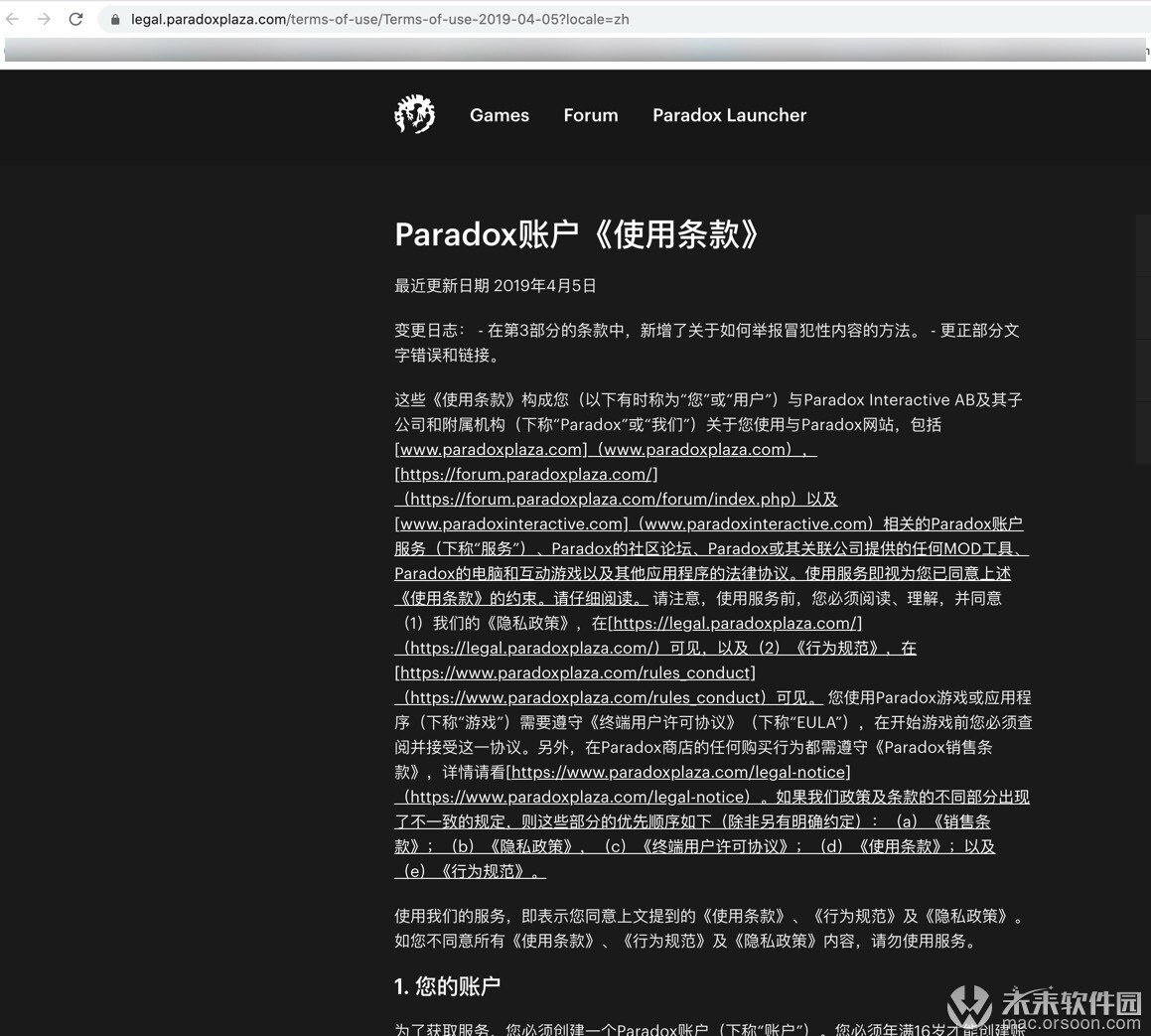Click the date text 最近更新日期 2019年4月5日
This screenshot has width=1151, height=1036.
tap(496, 286)
